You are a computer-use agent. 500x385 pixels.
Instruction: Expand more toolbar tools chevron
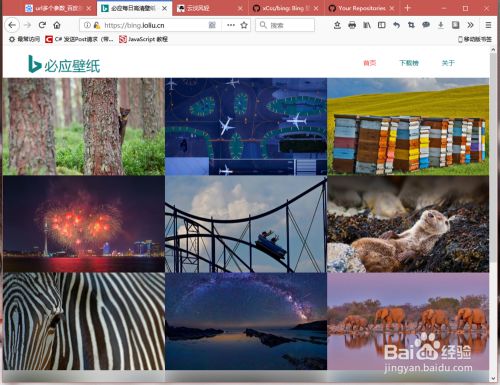tap(470, 25)
